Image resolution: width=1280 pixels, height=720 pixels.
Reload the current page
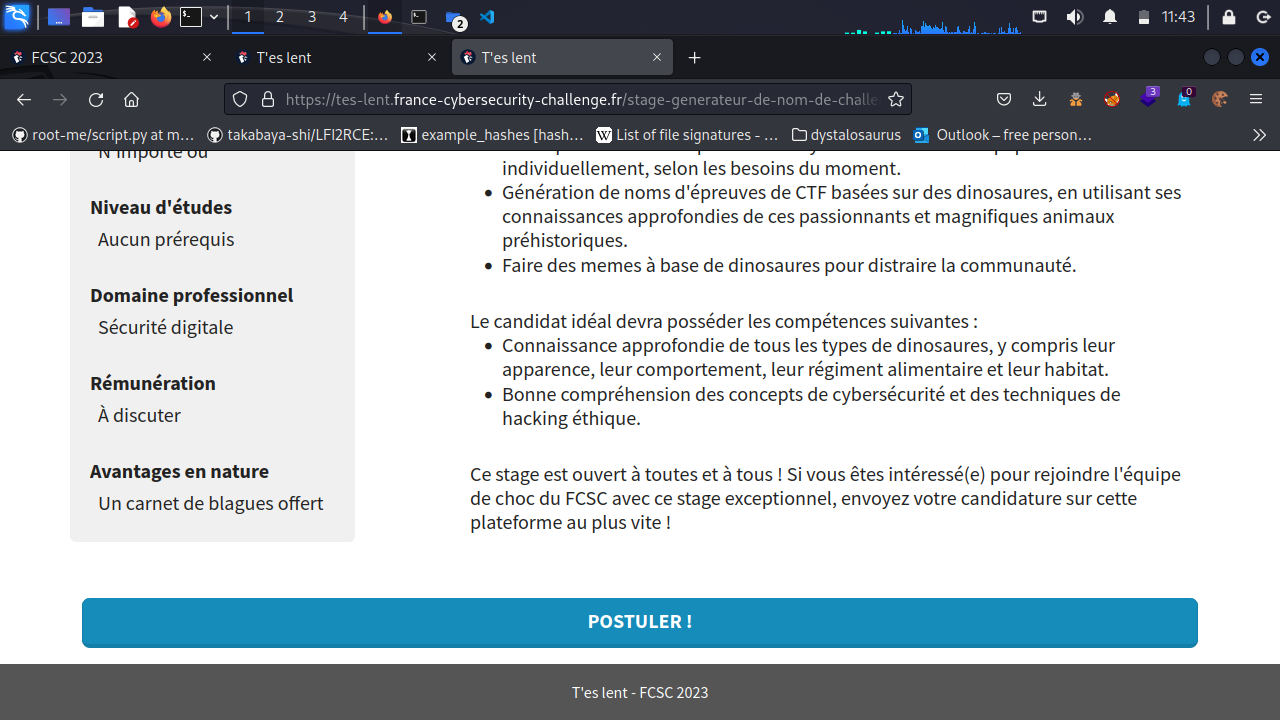pyautogui.click(x=96, y=99)
